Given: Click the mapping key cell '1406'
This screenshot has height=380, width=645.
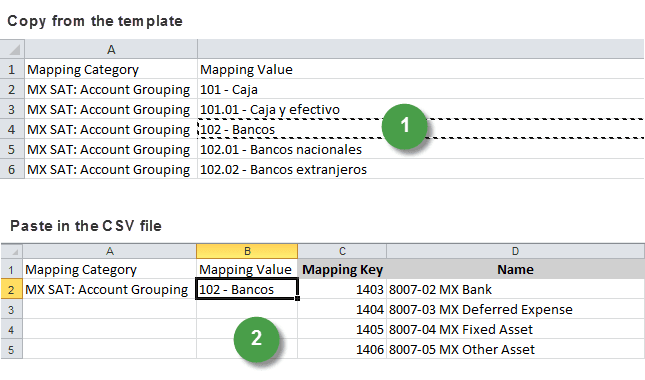Looking at the screenshot, I should [x=342, y=350].
